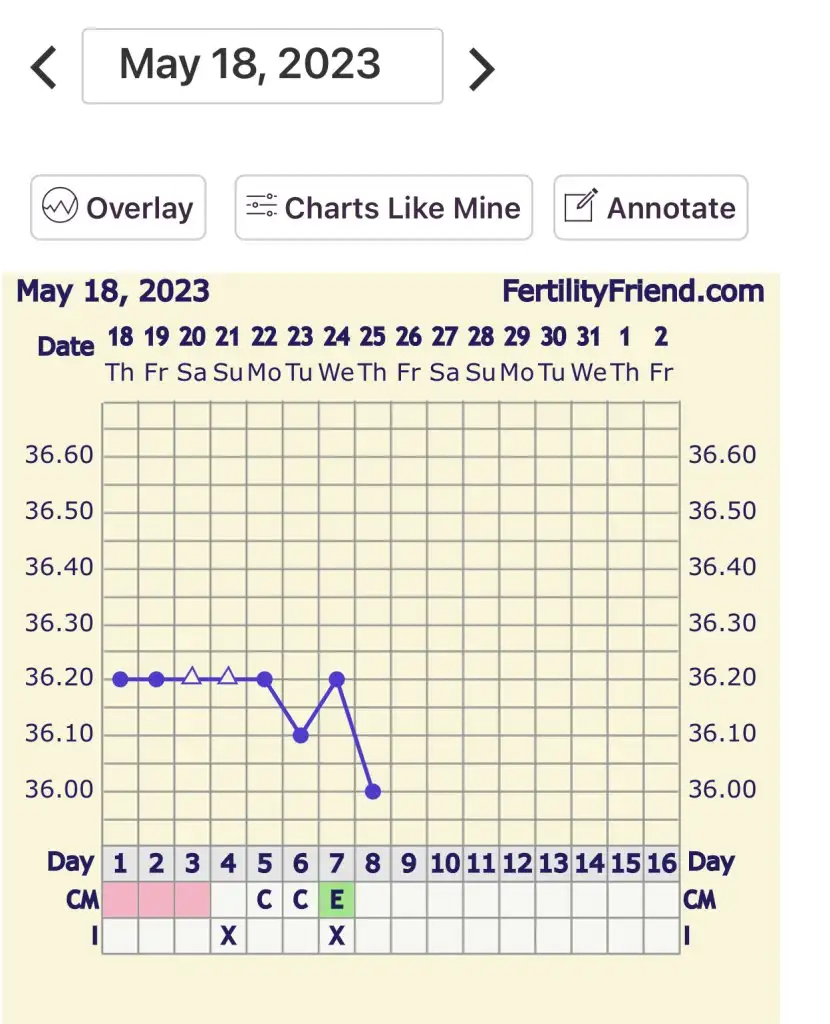Go to previous date with left chevron
This screenshot has width=830, height=1024.
[43, 68]
